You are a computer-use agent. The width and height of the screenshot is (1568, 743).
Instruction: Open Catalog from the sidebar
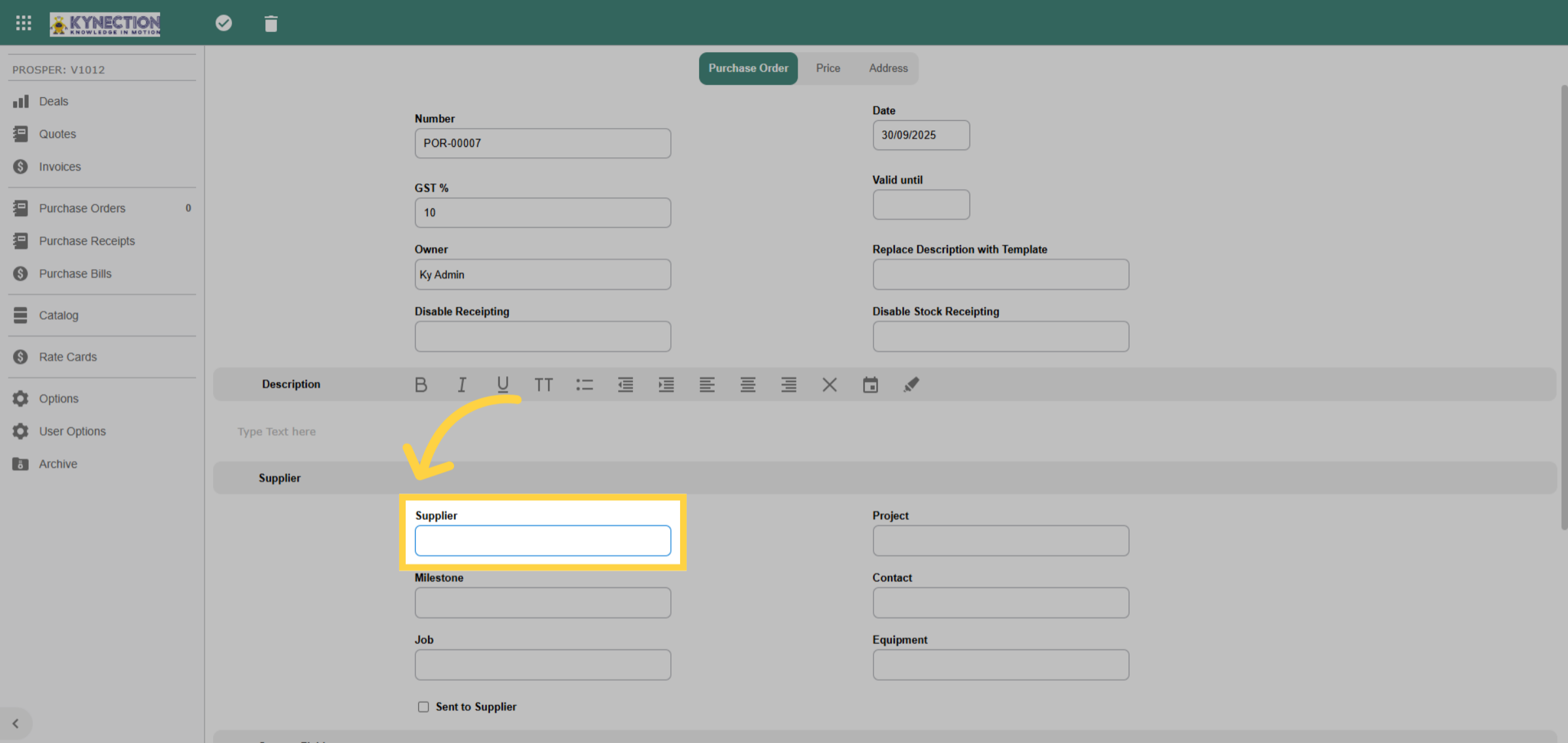click(59, 315)
